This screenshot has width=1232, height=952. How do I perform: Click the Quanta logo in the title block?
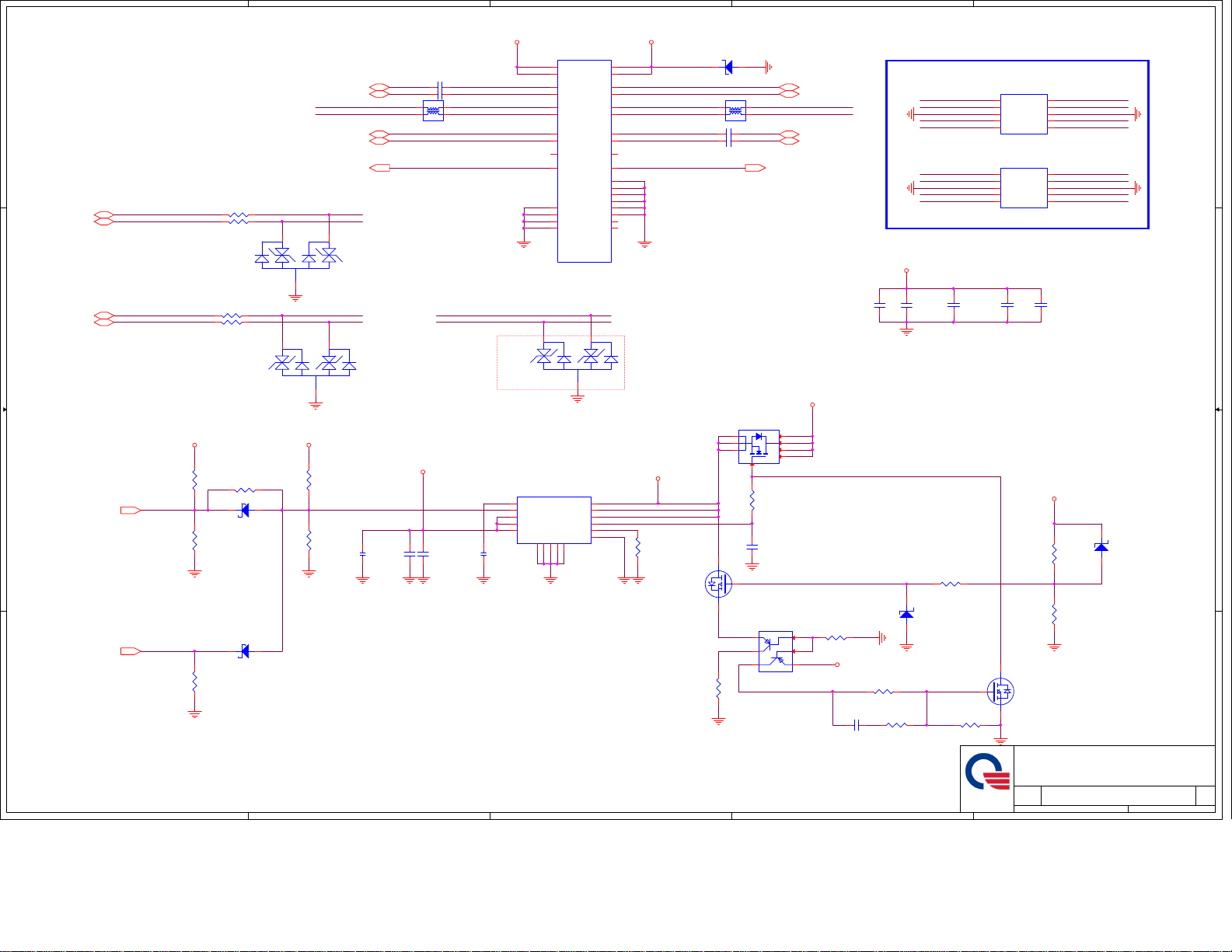coord(987,773)
